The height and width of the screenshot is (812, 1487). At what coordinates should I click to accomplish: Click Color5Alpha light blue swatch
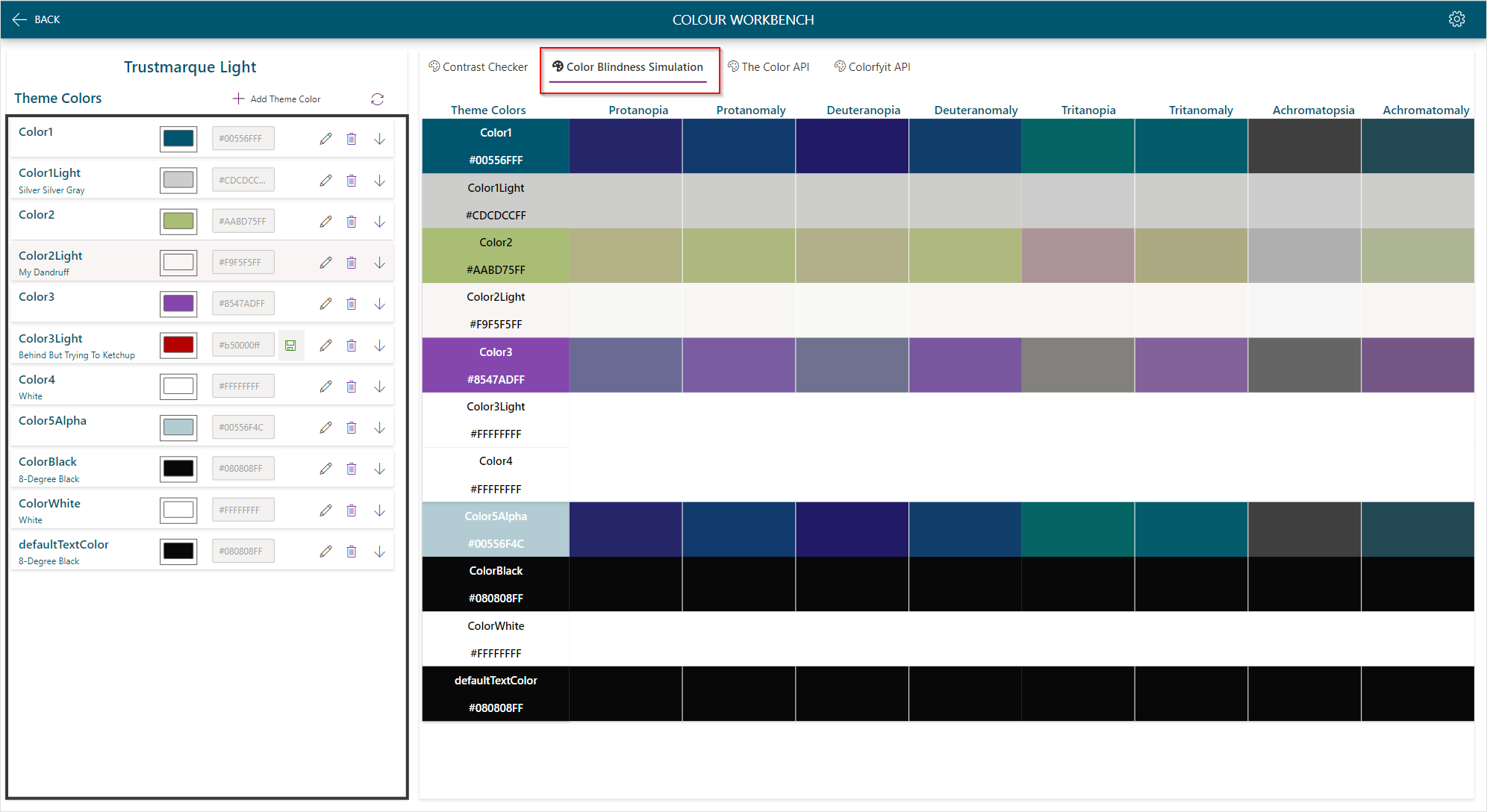click(178, 428)
